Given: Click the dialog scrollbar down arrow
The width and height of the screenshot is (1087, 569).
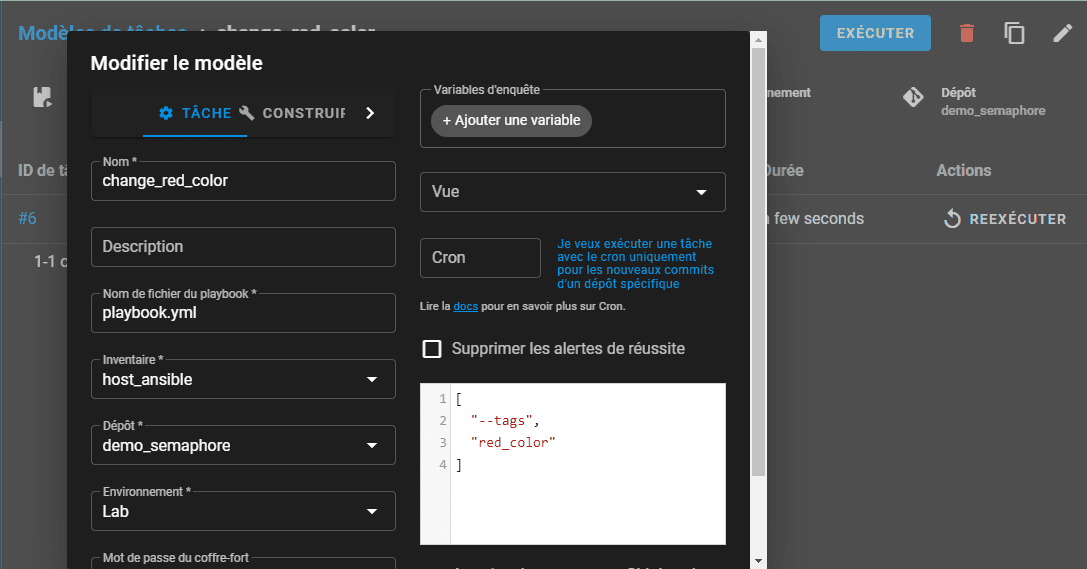Looking at the screenshot, I should 758,560.
